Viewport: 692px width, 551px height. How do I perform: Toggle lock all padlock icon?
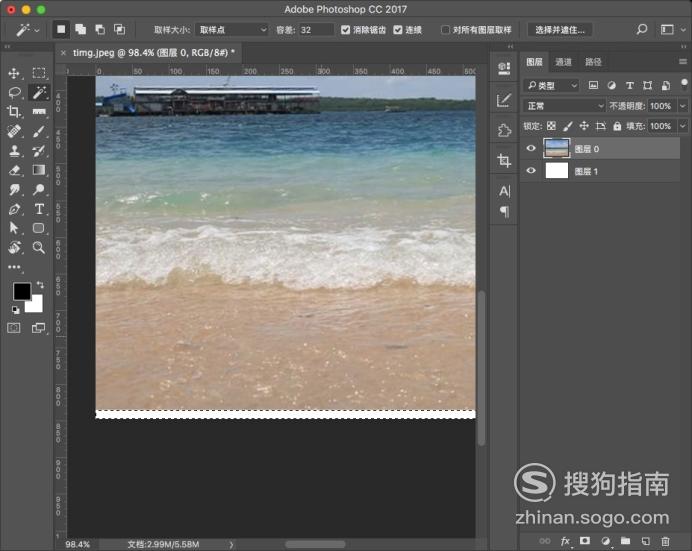pos(617,126)
